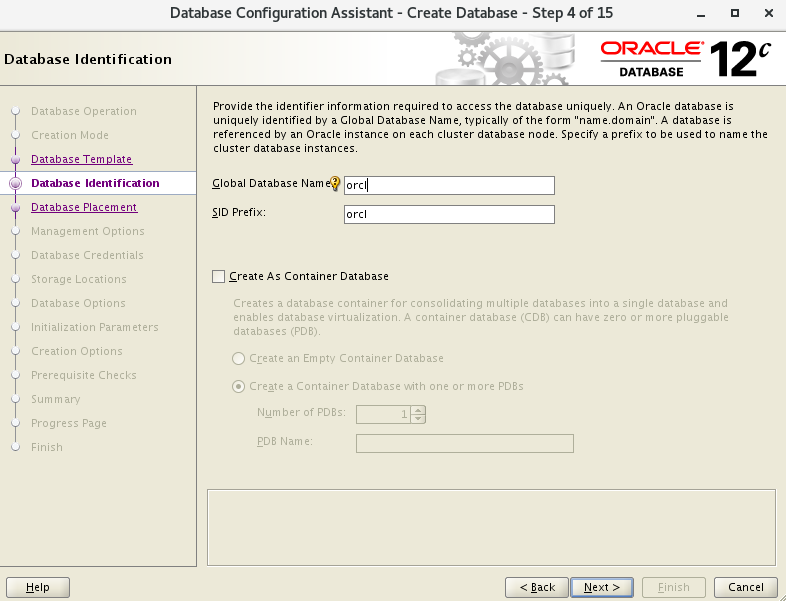Click the Database Options step
This screenshot has height=601, width=786.
point(78,304)
